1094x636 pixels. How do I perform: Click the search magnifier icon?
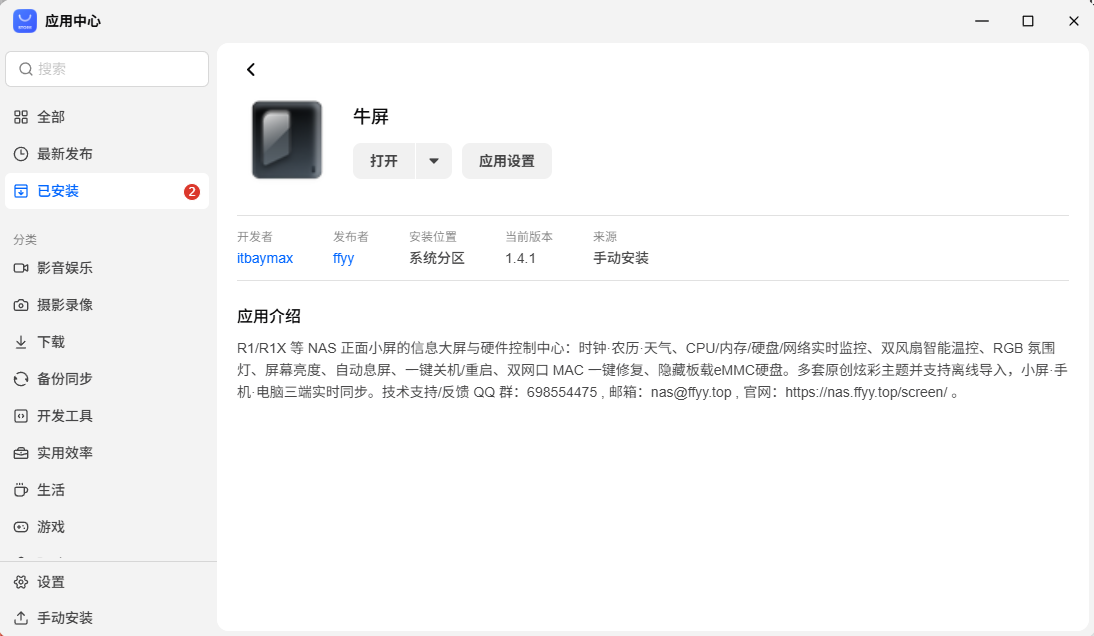26,69
